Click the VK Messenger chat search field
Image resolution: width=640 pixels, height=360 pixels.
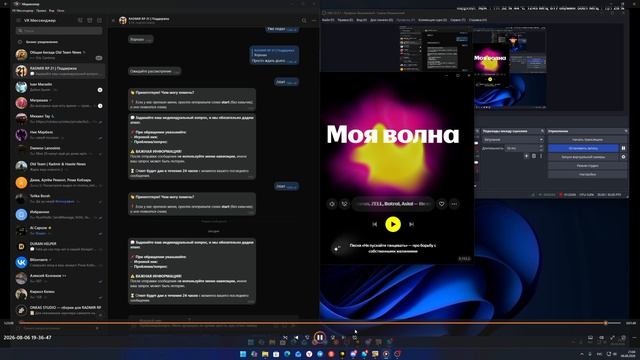click(59, 31)
